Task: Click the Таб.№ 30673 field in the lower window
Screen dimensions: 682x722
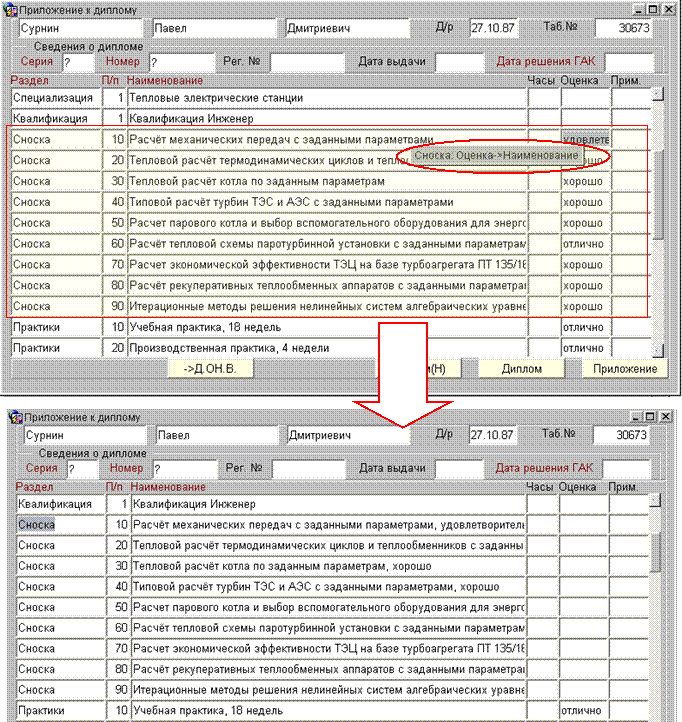Action: point(621,435)
